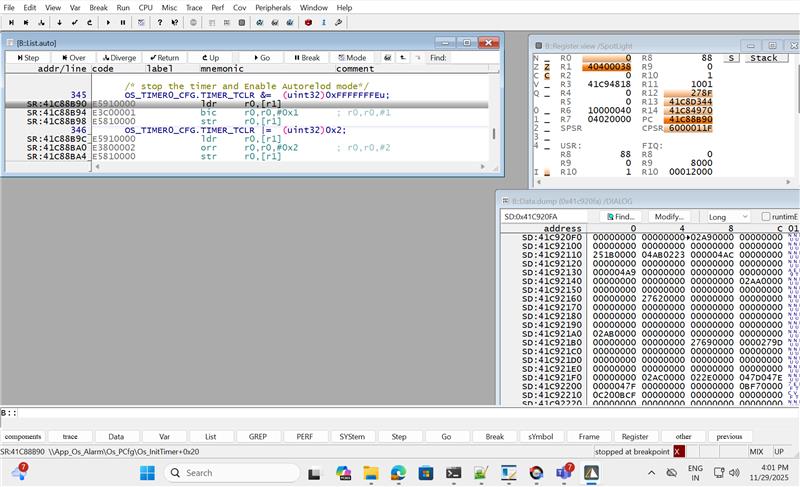Click the Mode button in List window
Screen dimensions: 800x487
pyautogui.click(x=353, y=58)
